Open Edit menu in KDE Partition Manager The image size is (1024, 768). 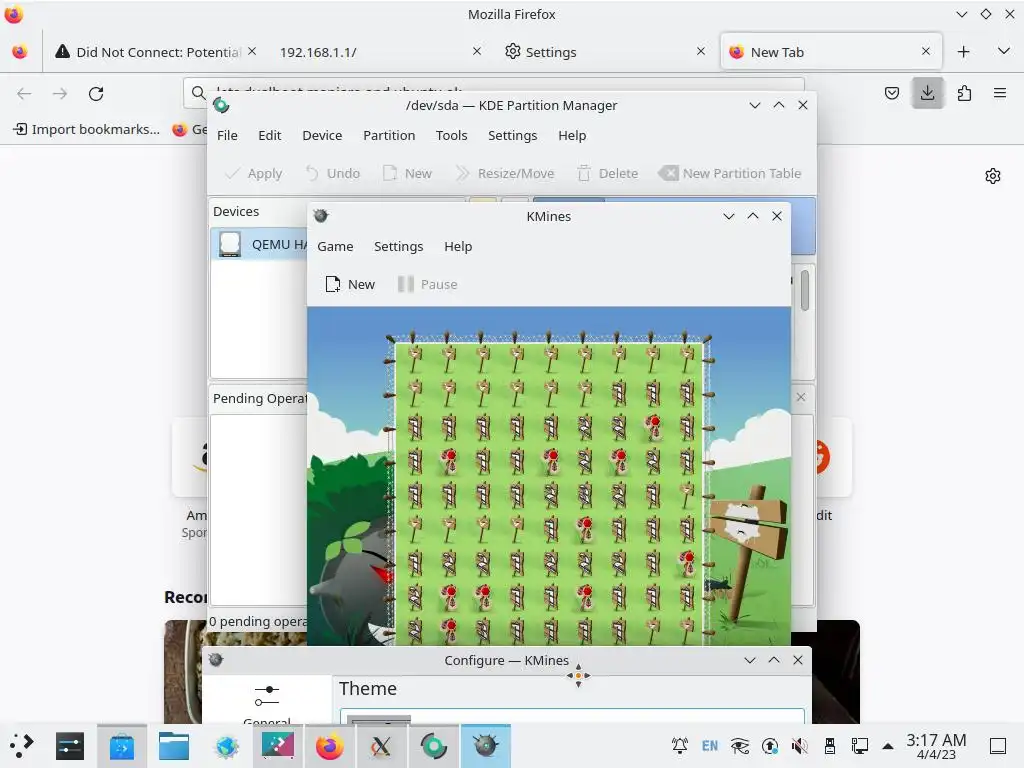tap(269, 135)
